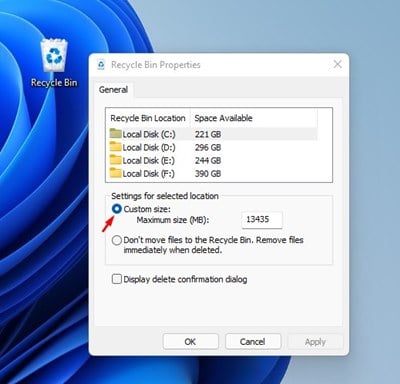Click the Local Disk (F:) label text

(x=149, y=173)
